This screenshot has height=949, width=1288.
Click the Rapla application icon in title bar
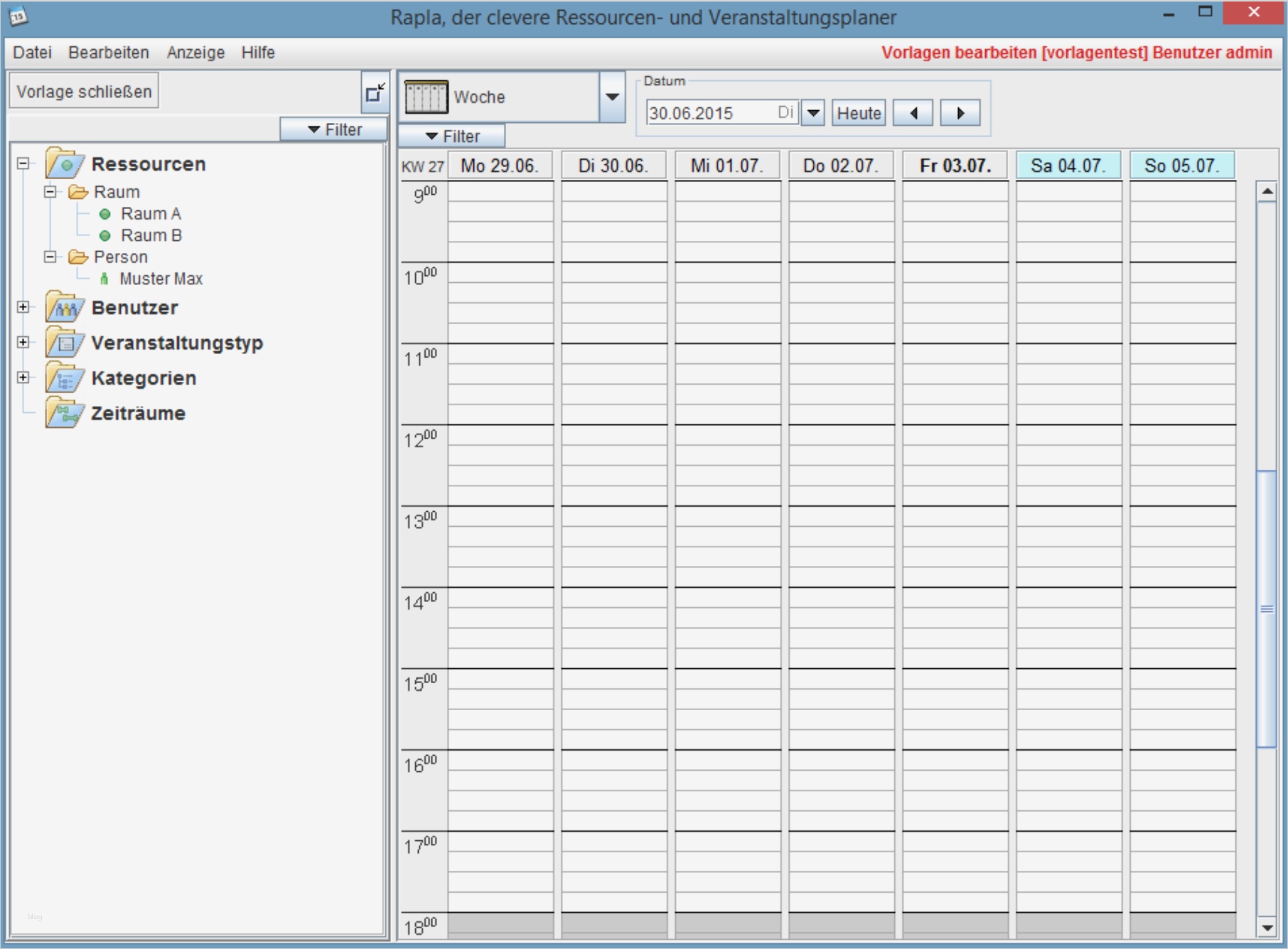click(x=17, y=16)
